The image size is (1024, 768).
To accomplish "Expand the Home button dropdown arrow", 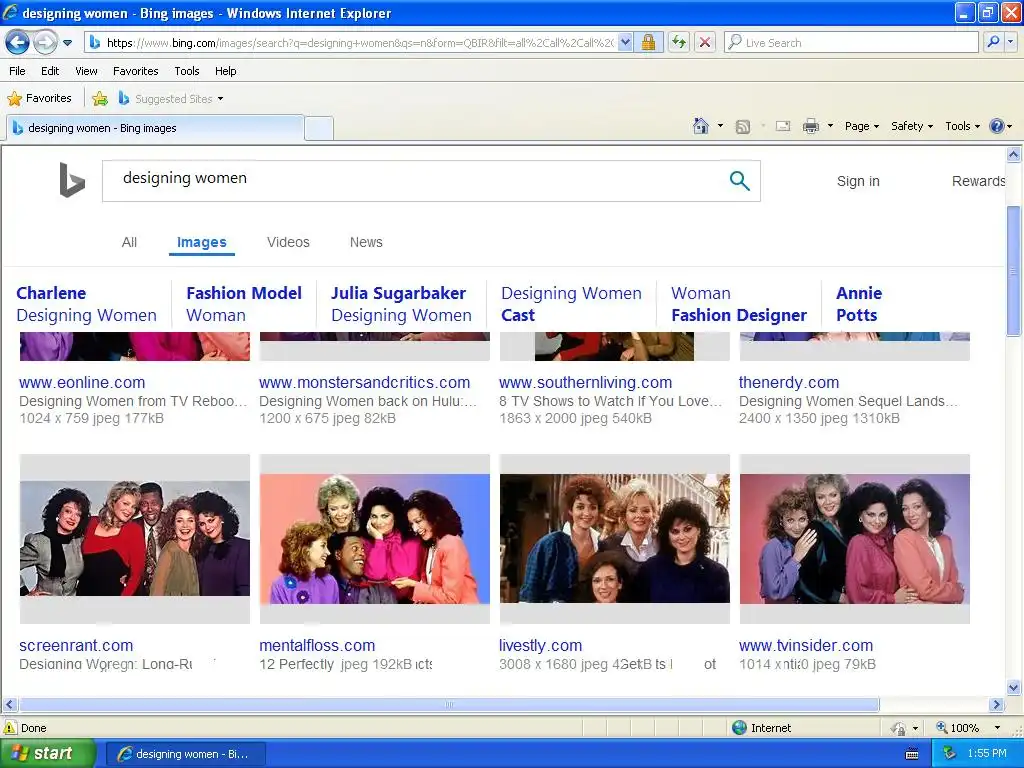I will pos(720,126).
